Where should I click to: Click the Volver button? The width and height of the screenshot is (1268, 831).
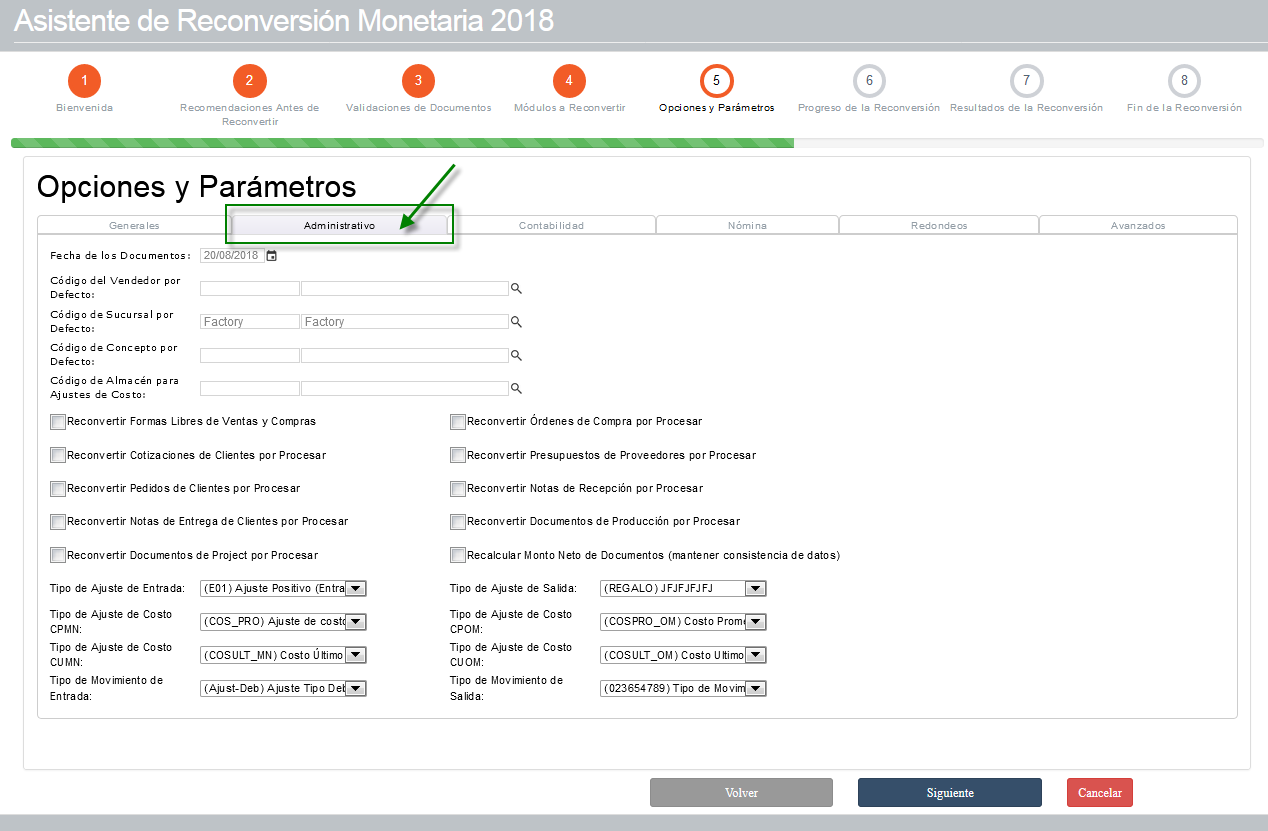pyautogui.click(x=741, y=793)
